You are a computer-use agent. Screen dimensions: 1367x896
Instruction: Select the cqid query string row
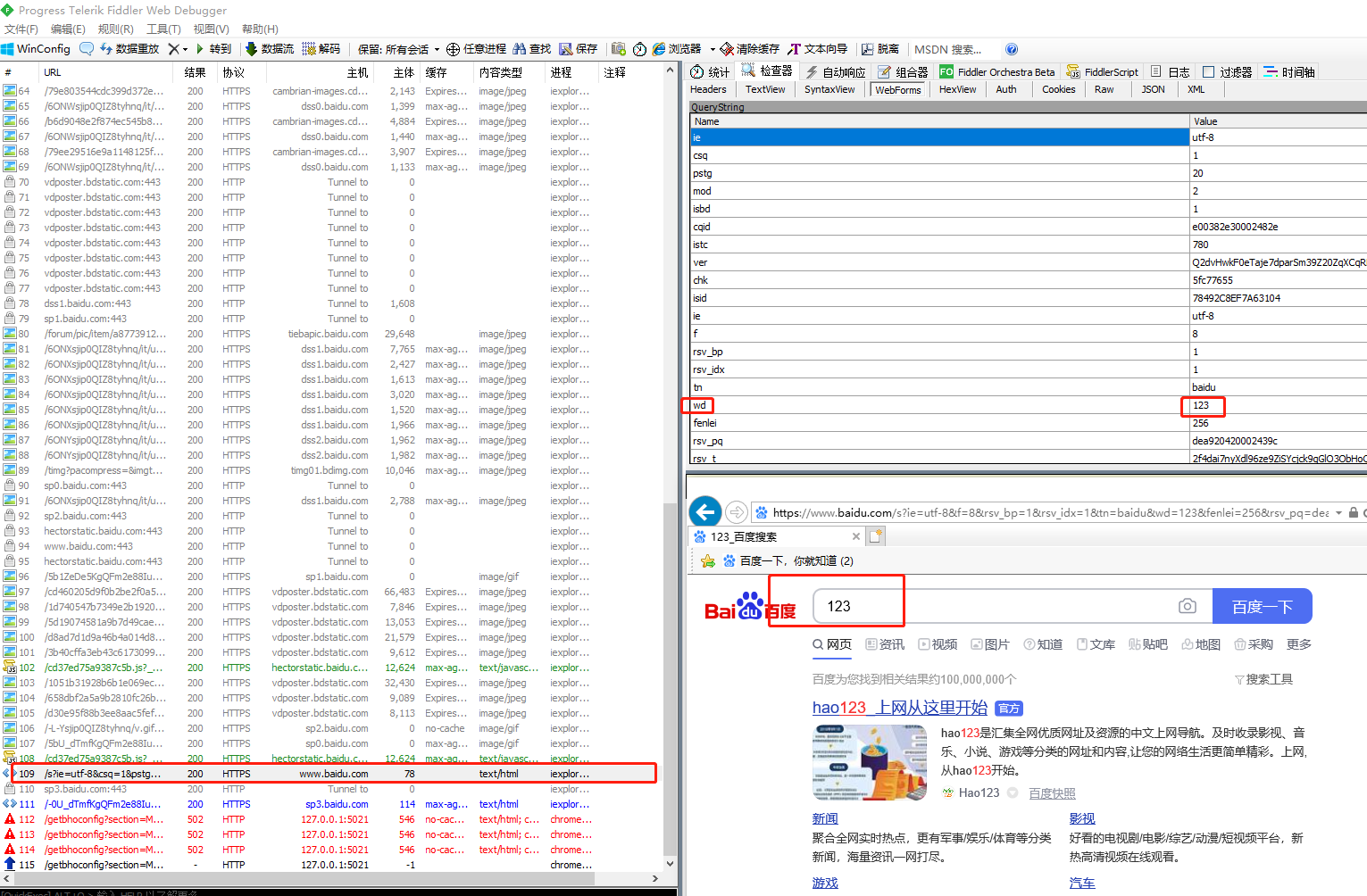(1027, 227)
